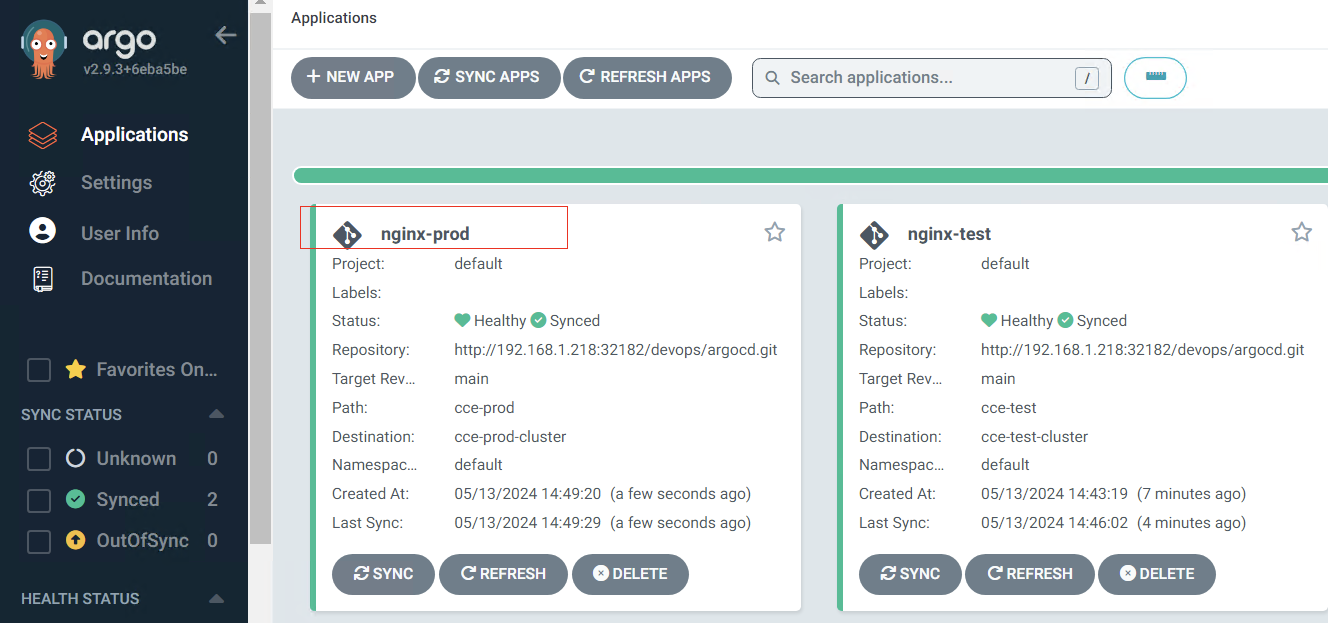Open Settings from the sidebar
1328x623 pixels.
click(116, 183)
